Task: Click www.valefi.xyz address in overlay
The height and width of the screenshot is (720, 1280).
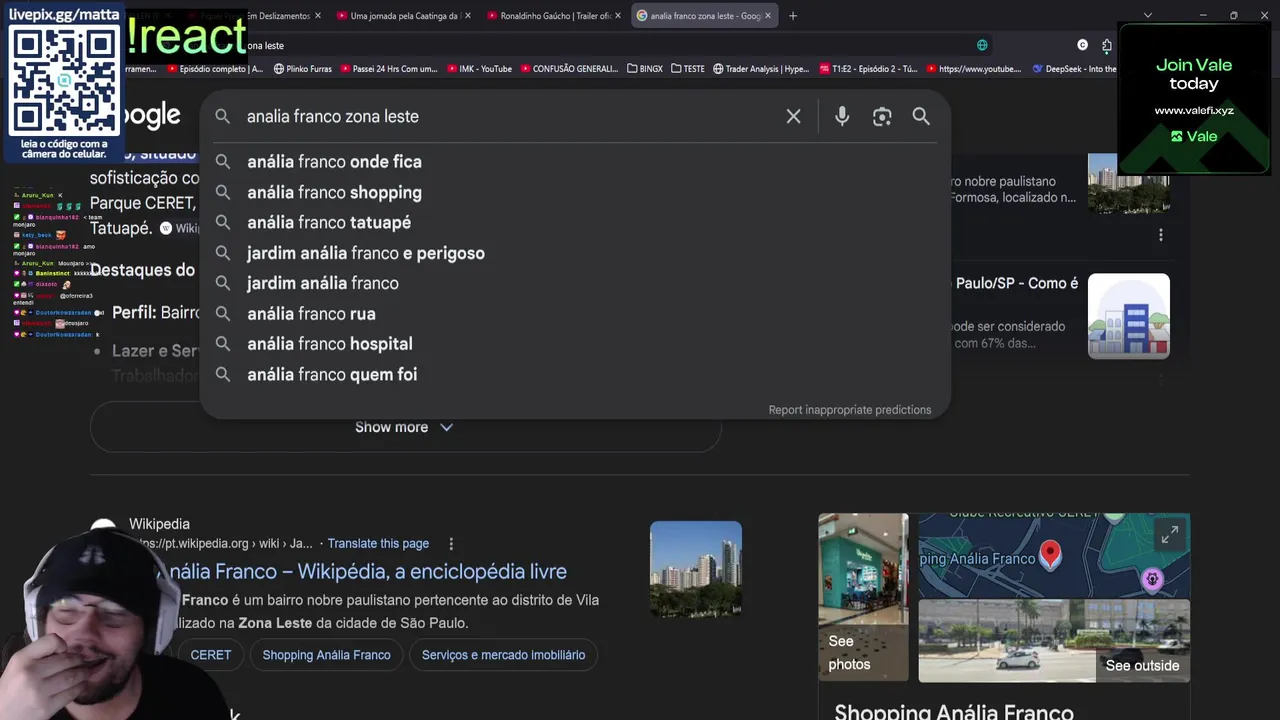Action: pos(1194,110)
